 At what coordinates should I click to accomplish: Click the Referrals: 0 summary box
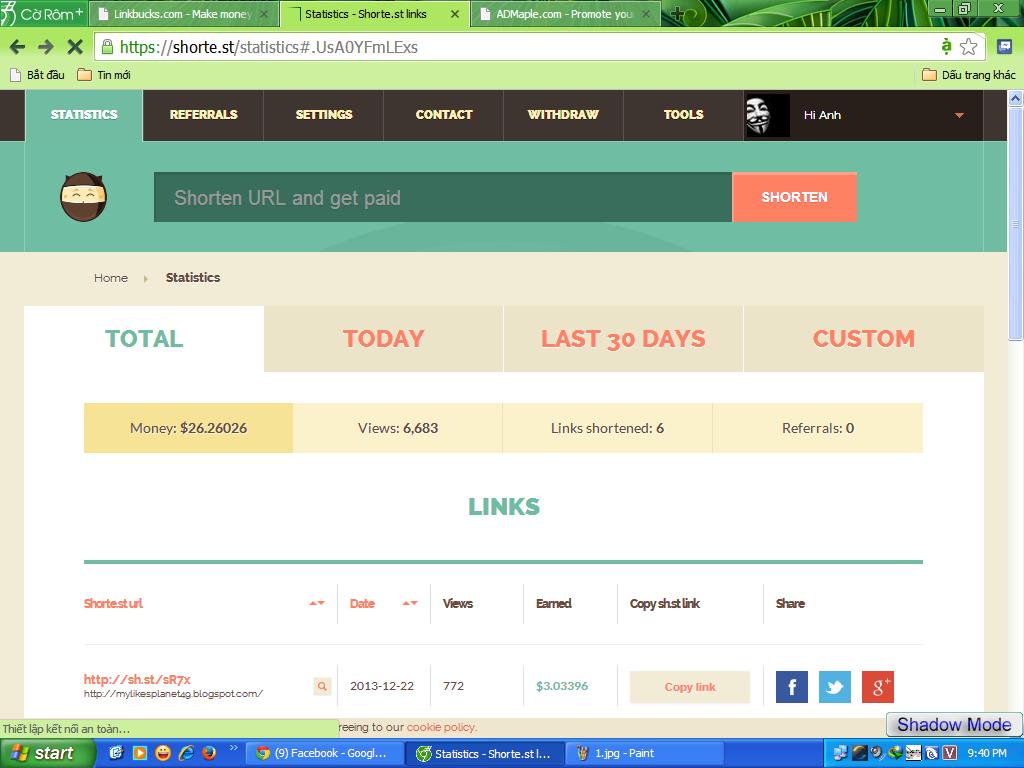click(x=818, y=428)
